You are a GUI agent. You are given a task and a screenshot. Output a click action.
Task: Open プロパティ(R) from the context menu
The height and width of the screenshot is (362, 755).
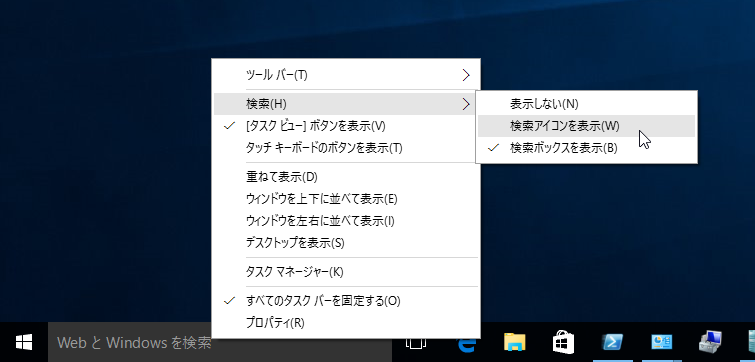[347, 323]
